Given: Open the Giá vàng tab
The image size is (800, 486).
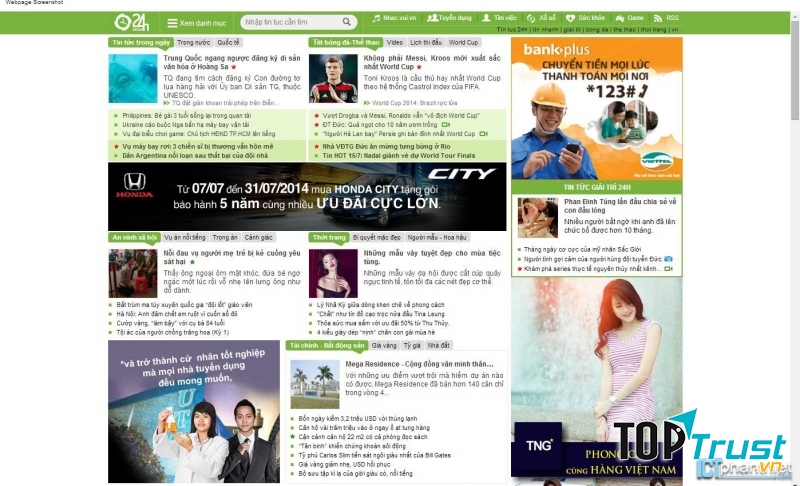Looking at the screenshot, I should pos(384,346).
